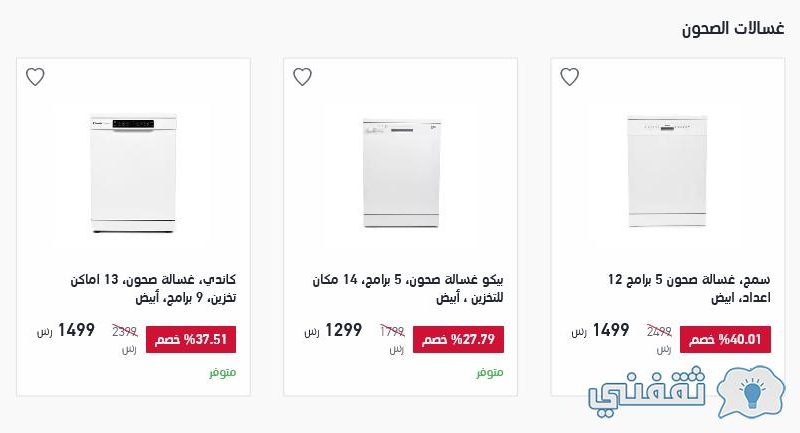800x433 pixels.
Task: Click the 1499 price on the Samix card
Action: 610,330
